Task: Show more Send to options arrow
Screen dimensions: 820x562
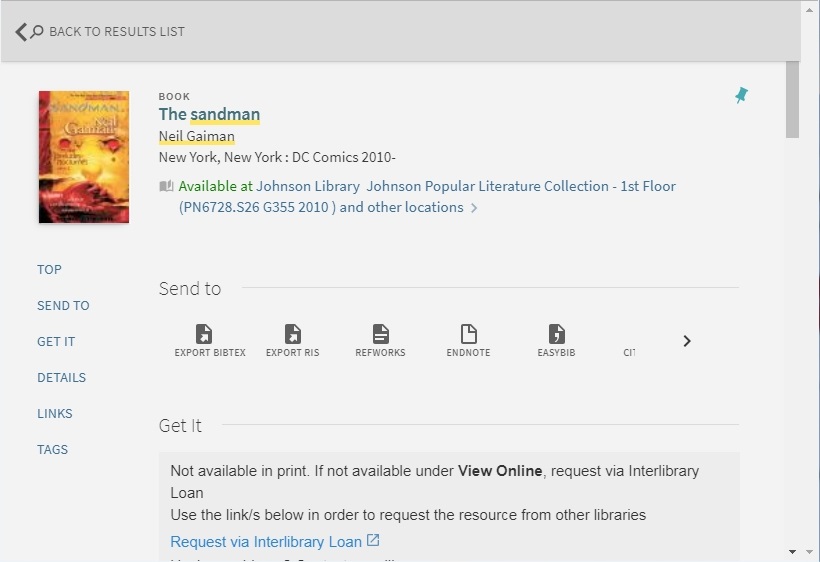Action: pos(687,341)
